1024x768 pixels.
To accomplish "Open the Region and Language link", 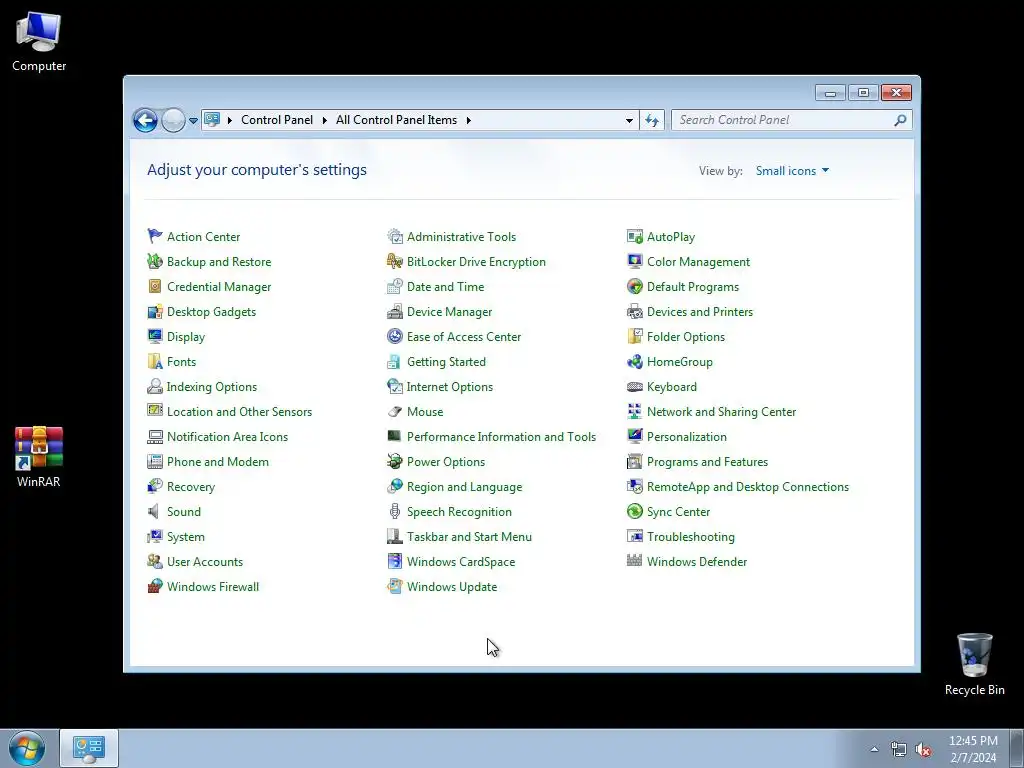I will tap(464, 487).
